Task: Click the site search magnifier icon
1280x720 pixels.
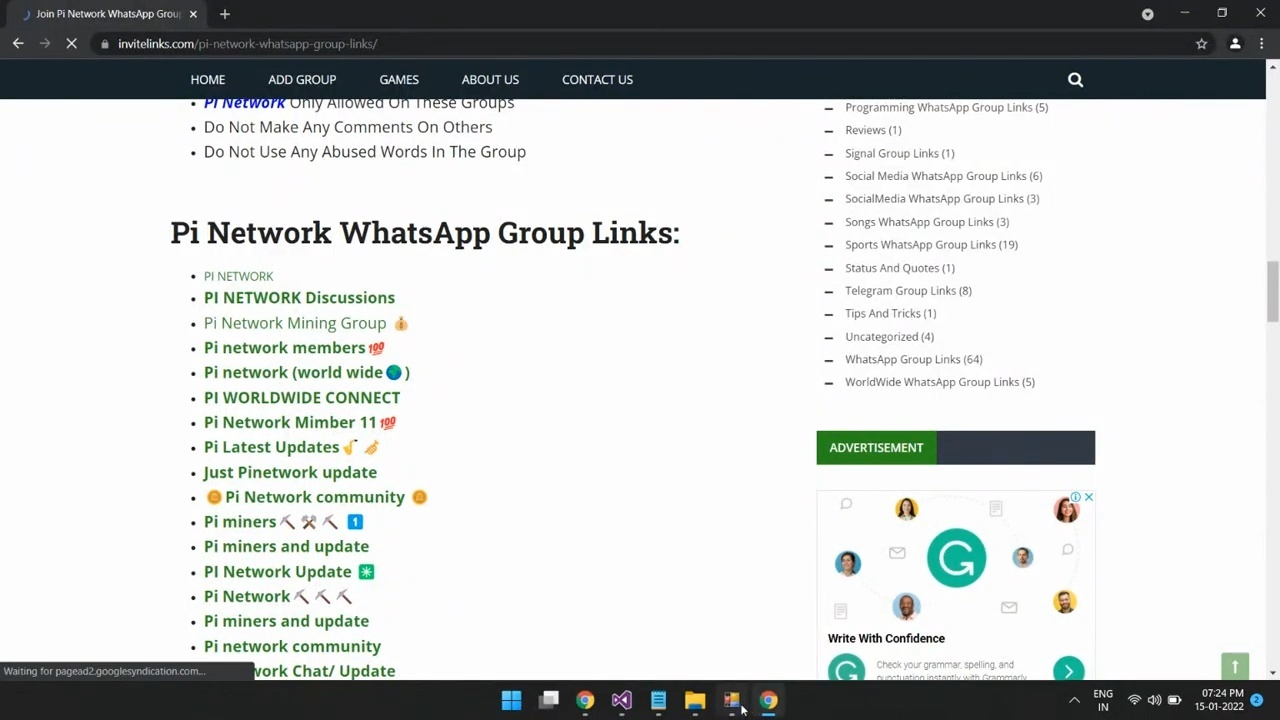Action: [1075, 80]
